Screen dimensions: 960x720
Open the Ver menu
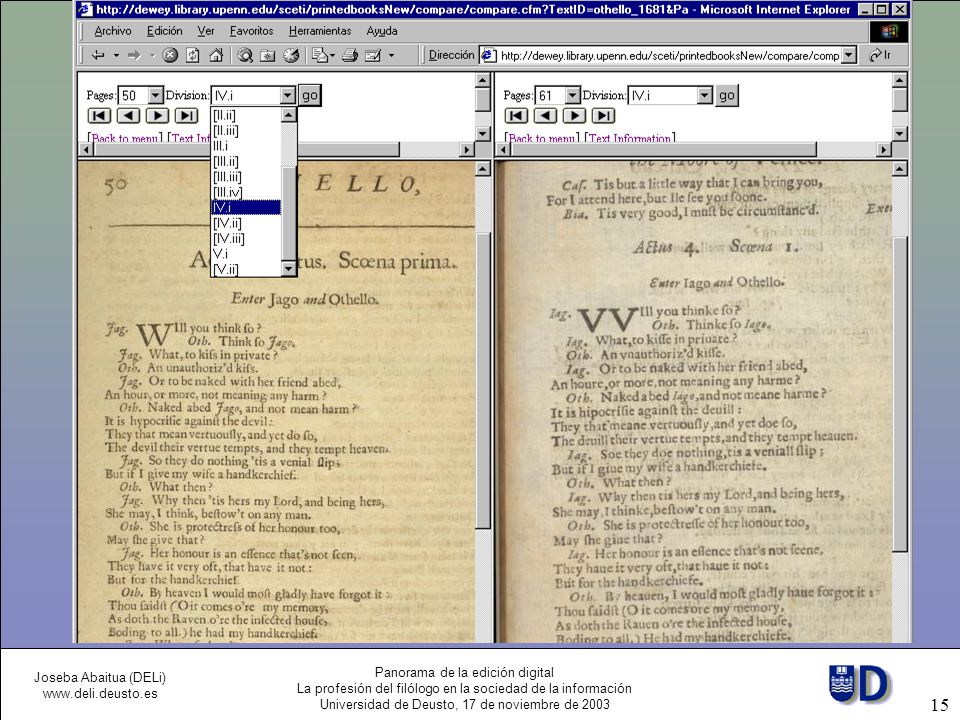(x=206, y=31)
